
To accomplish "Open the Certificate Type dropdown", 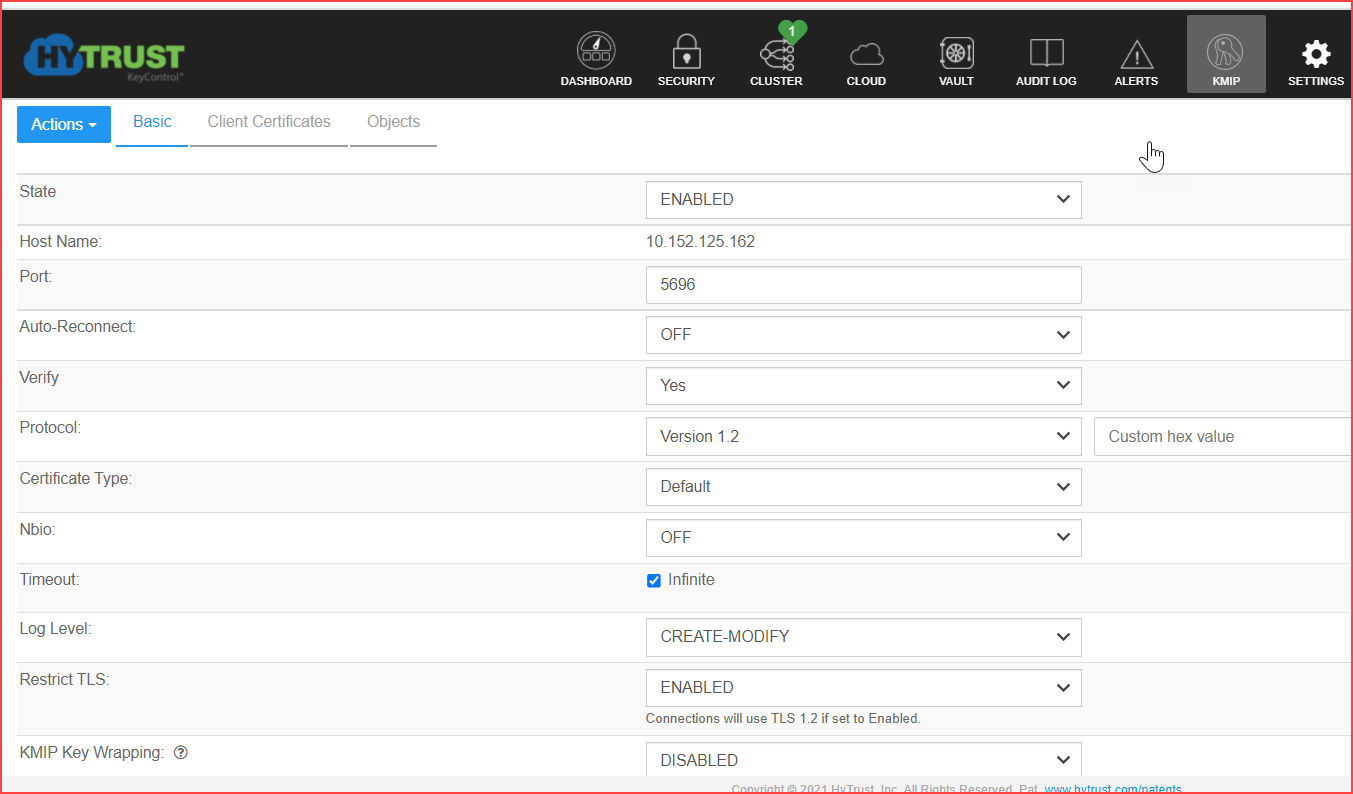I will (x=864, y=486).
